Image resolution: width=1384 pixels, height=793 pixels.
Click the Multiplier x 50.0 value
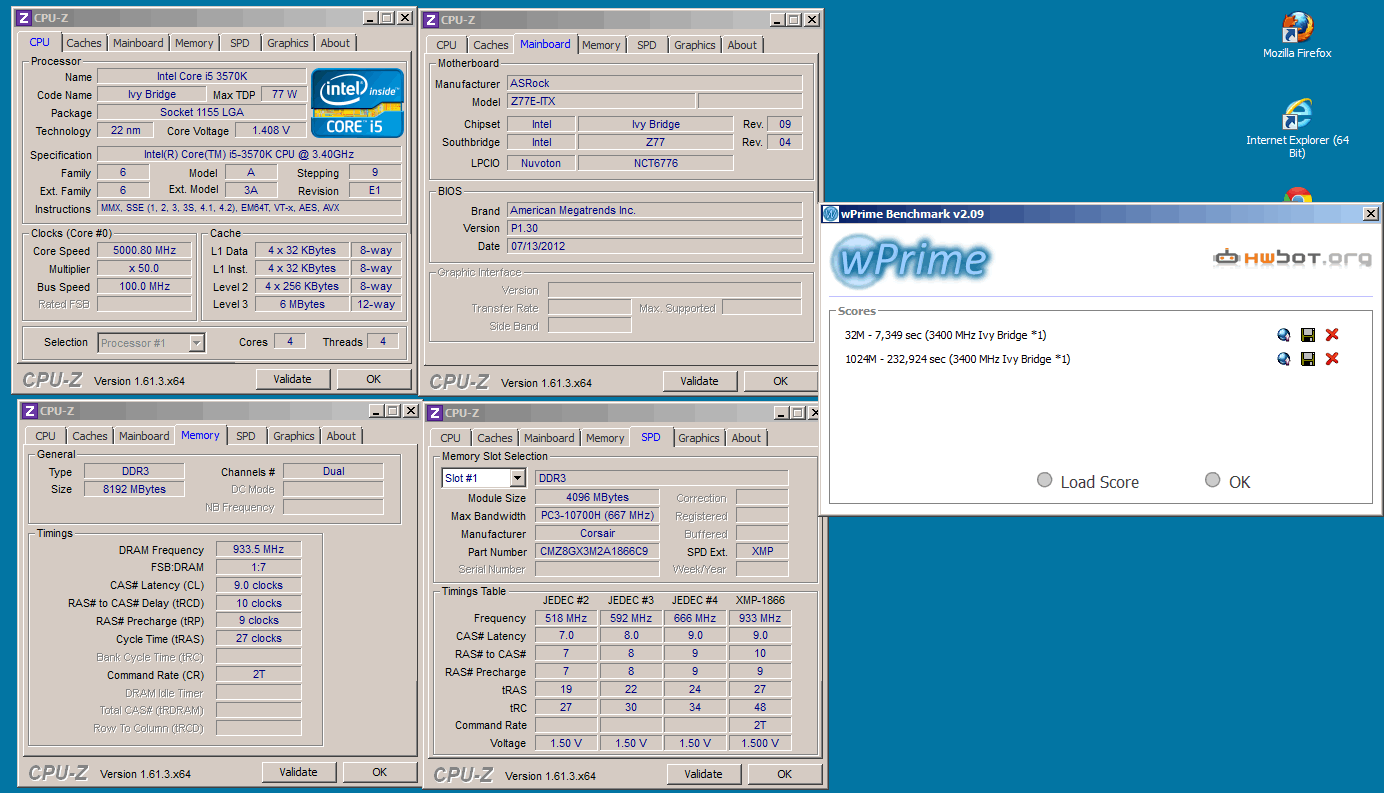click(144, 269)
